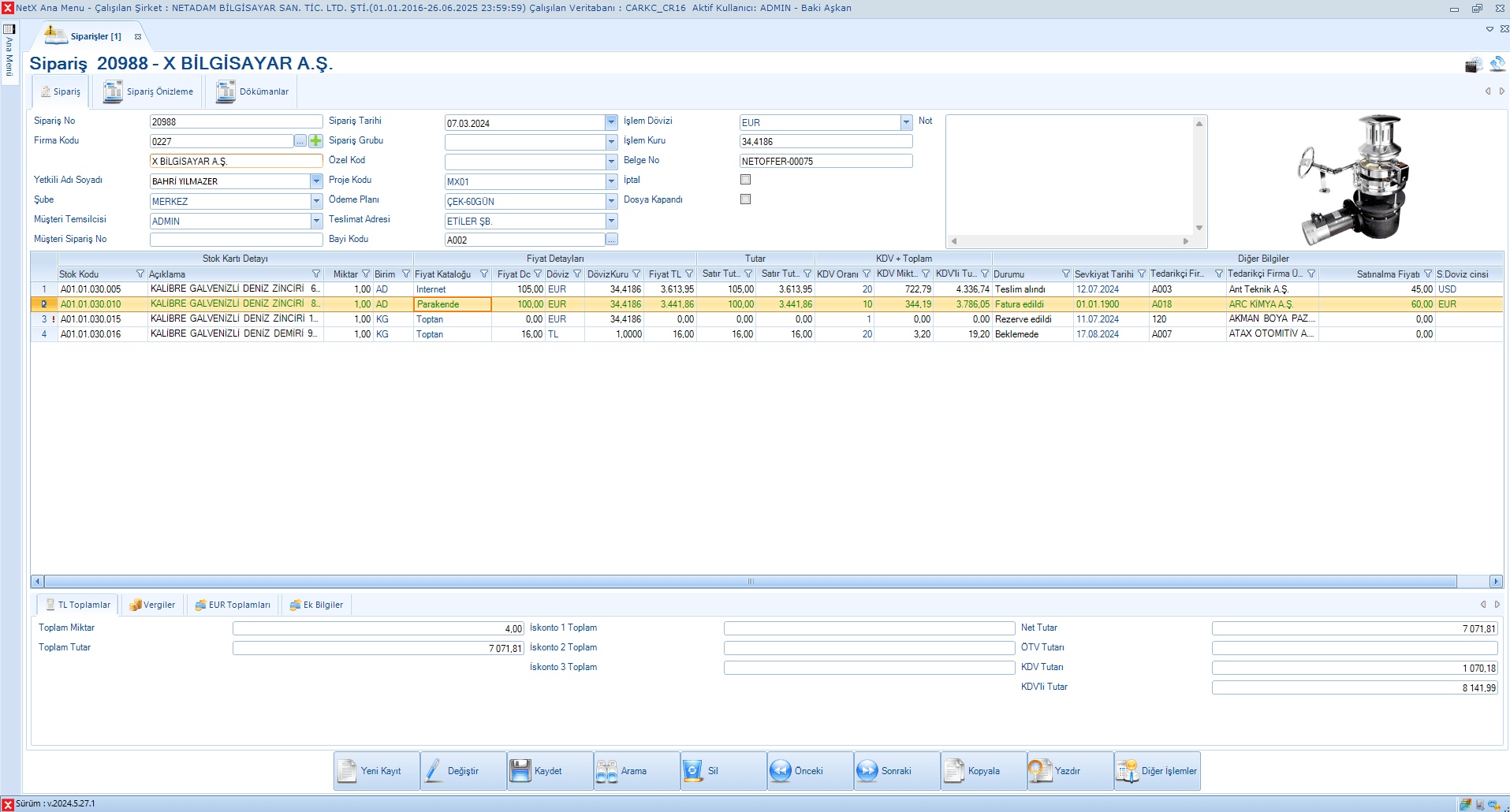Switch to the Sipariş Önizleme tab

tap(149, 91)
